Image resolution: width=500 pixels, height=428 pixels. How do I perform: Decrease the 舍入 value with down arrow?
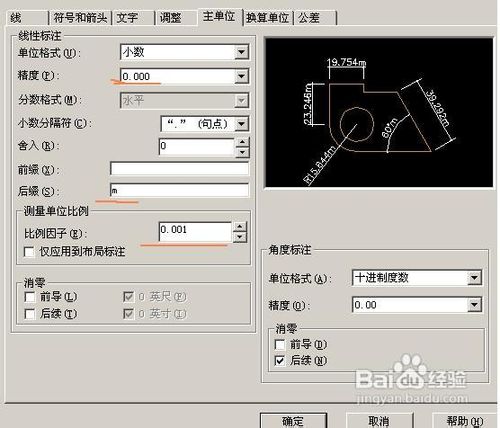point(243,152)
